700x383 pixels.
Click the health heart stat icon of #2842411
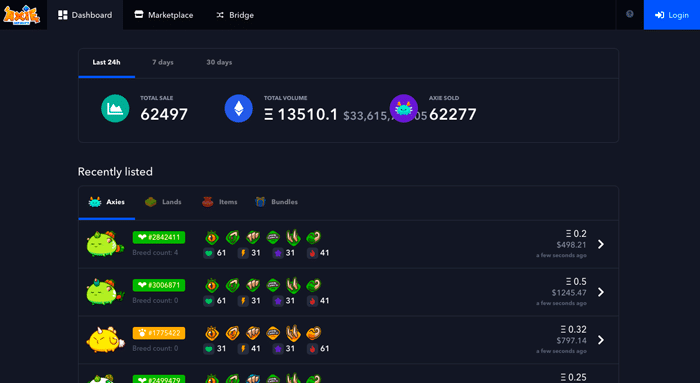click(x=208, y=253)
